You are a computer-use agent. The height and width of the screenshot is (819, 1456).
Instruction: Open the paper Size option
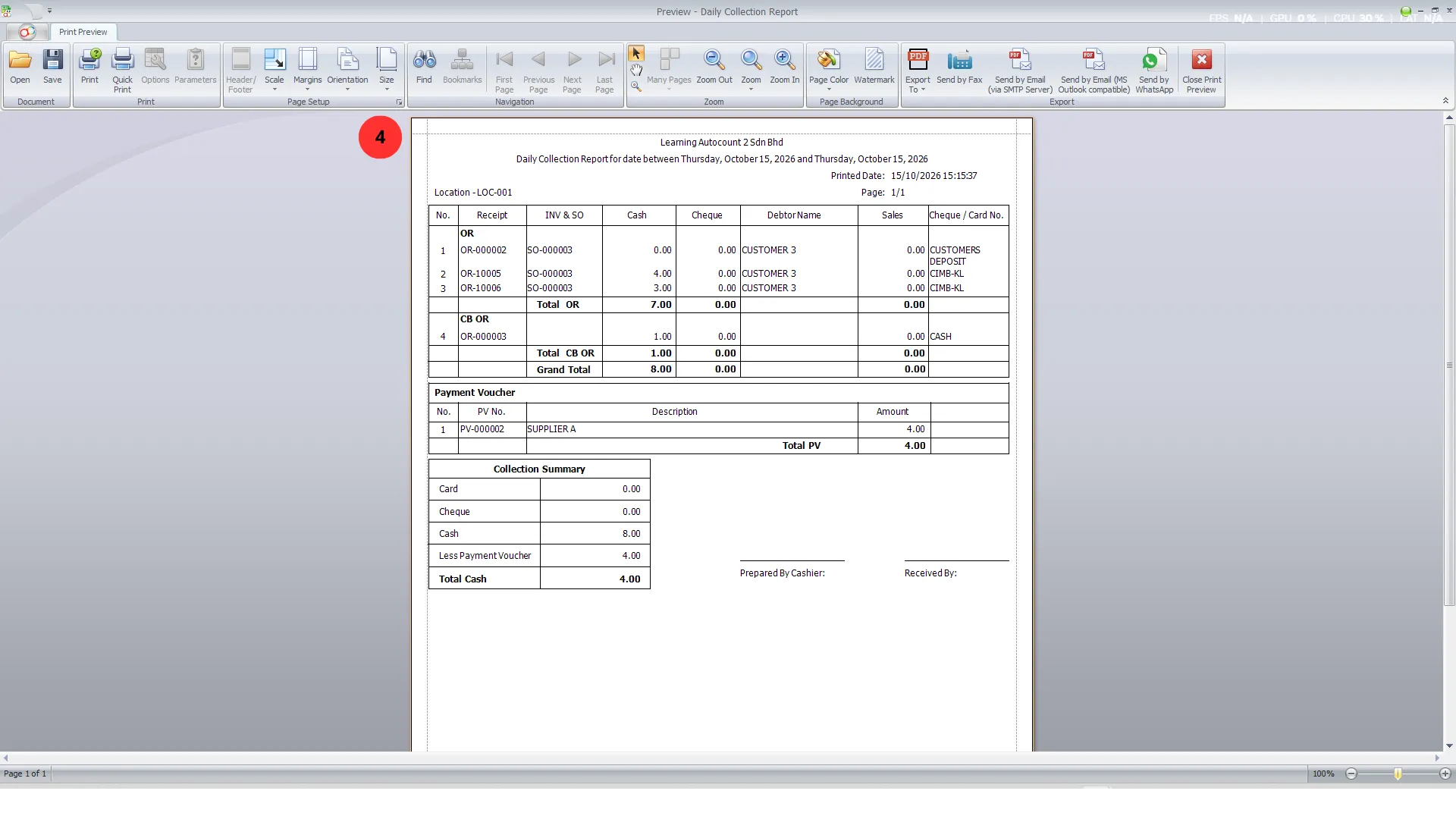pyautogui.click(x=387, y=71)
